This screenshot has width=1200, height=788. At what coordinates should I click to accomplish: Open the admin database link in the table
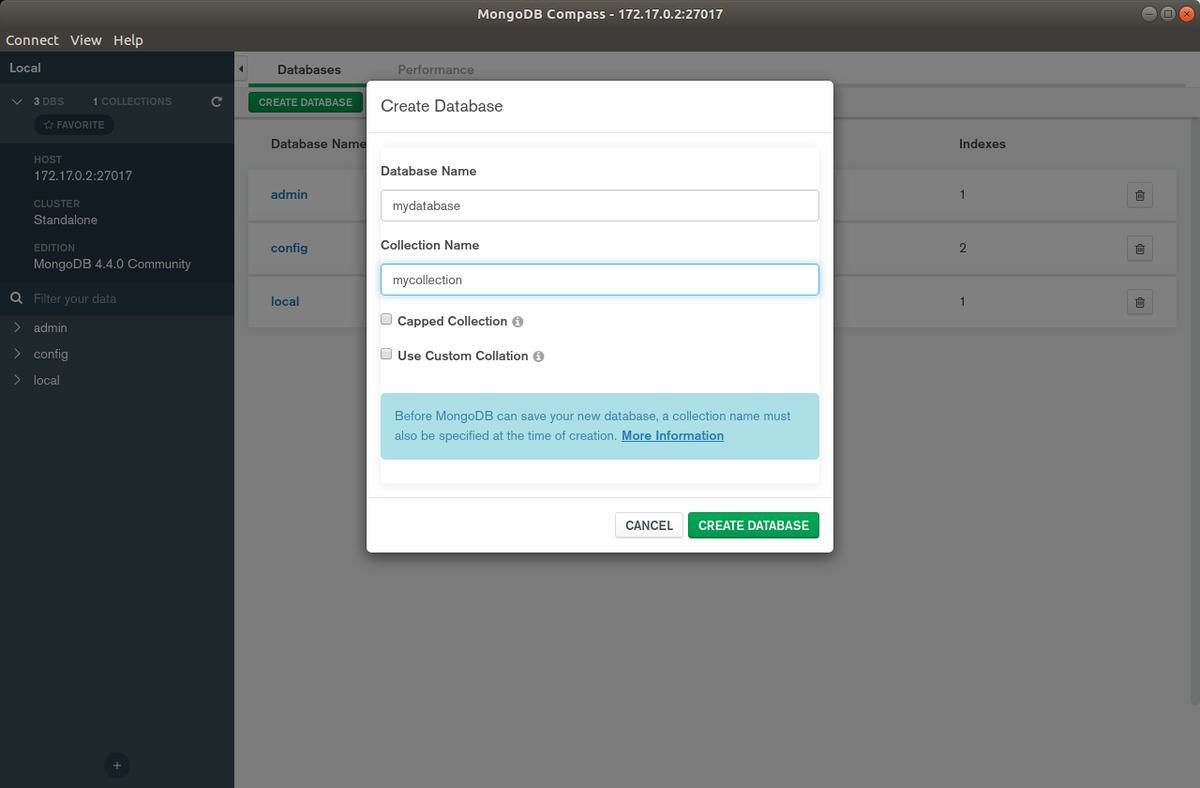289,195
